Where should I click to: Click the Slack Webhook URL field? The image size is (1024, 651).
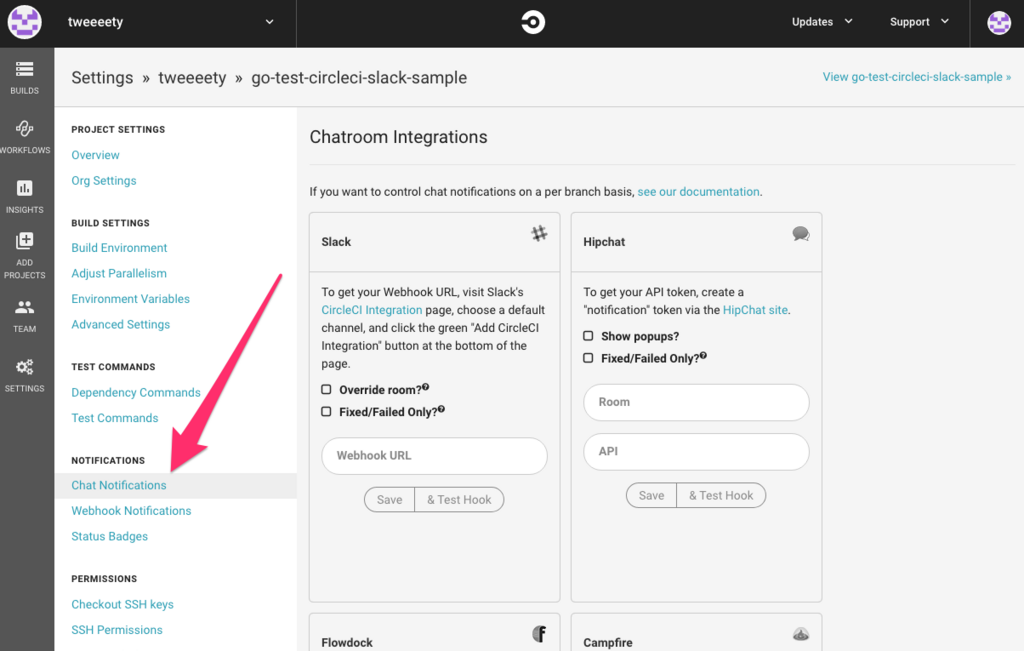(x=434, y=456)
